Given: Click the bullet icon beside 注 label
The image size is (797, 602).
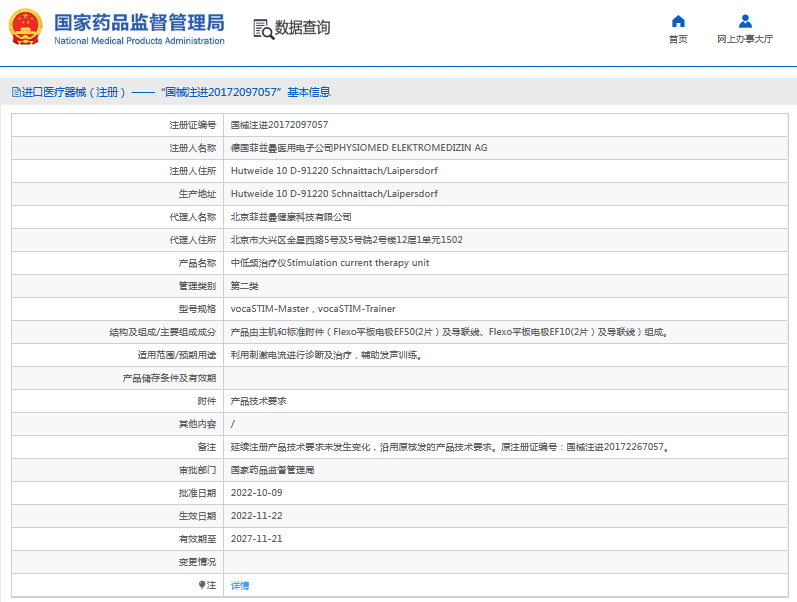Looking at the screenshot, I should [202, 585].
